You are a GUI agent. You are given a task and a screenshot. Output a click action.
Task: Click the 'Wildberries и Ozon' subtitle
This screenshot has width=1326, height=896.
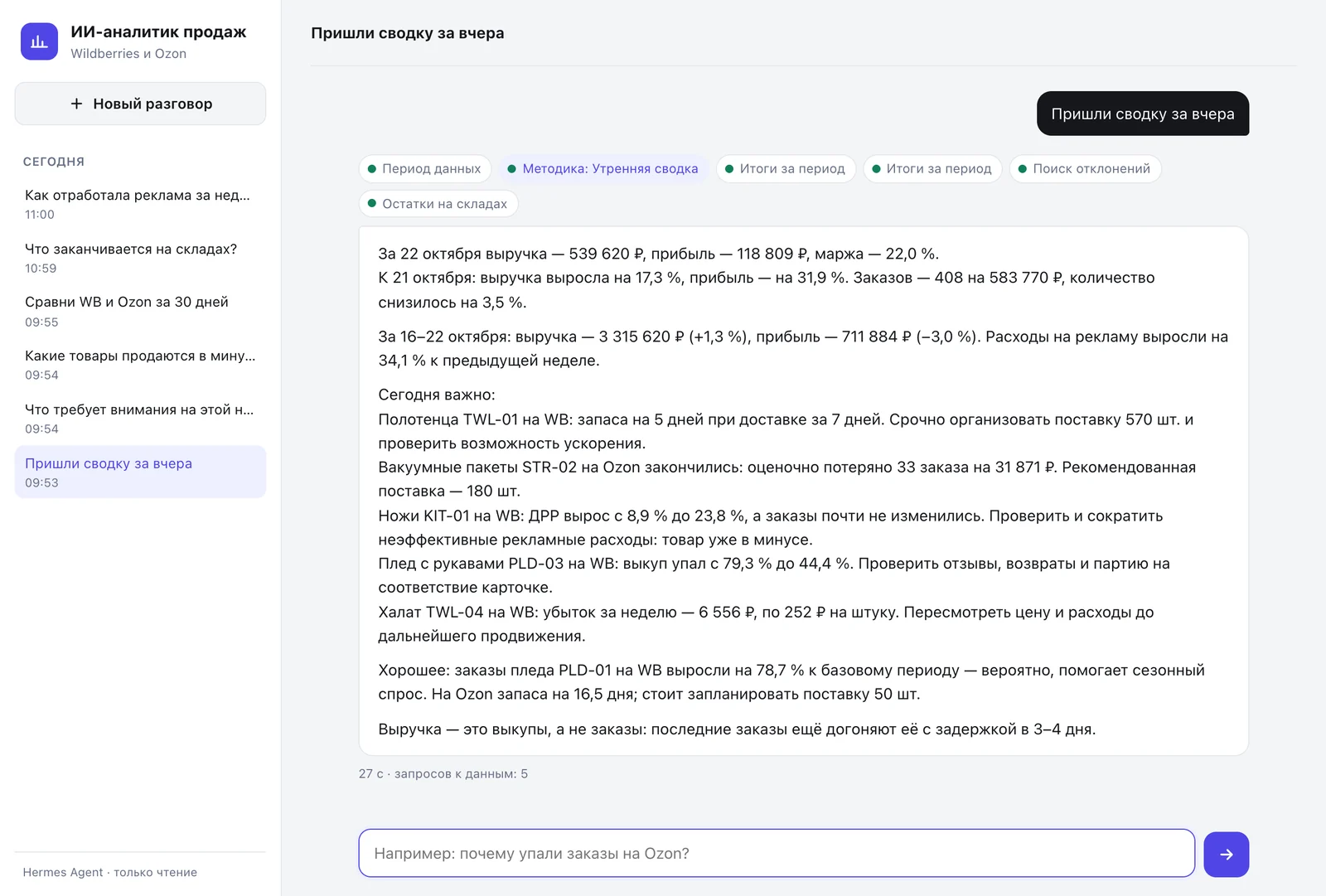coord(128,54)
